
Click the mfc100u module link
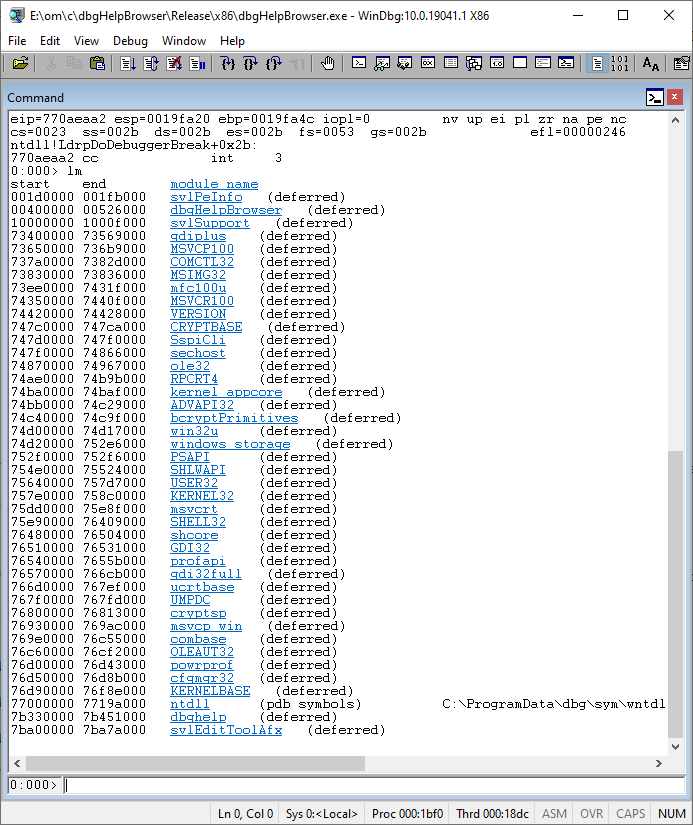point(198,288)
